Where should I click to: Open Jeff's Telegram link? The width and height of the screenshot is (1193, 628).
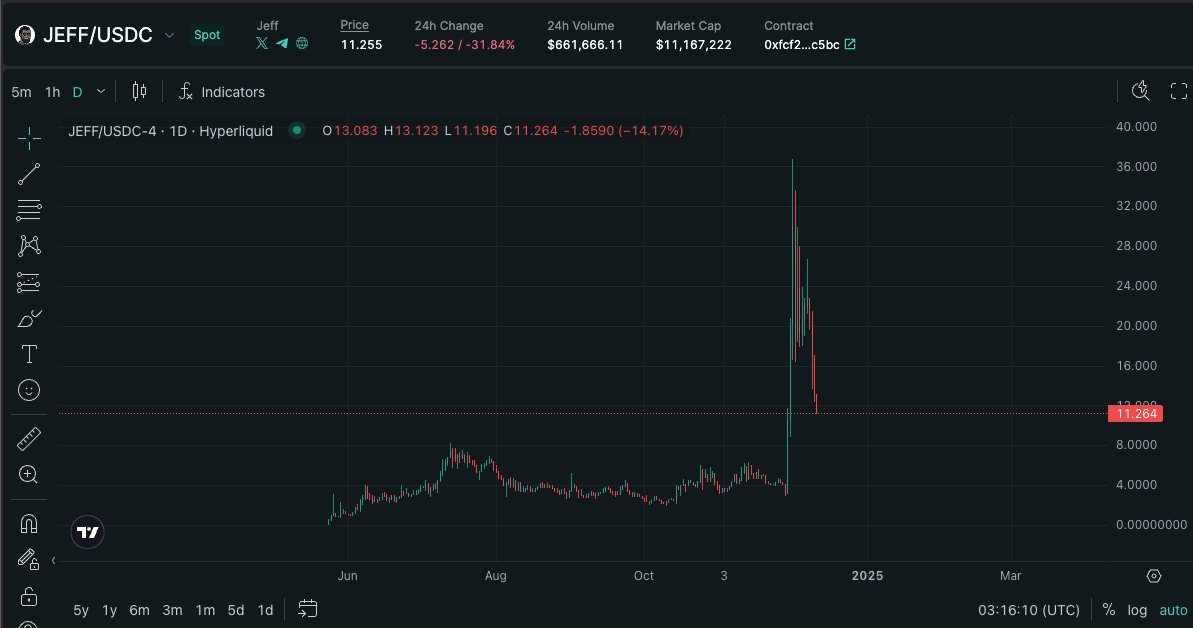click(x=282, y=43)
